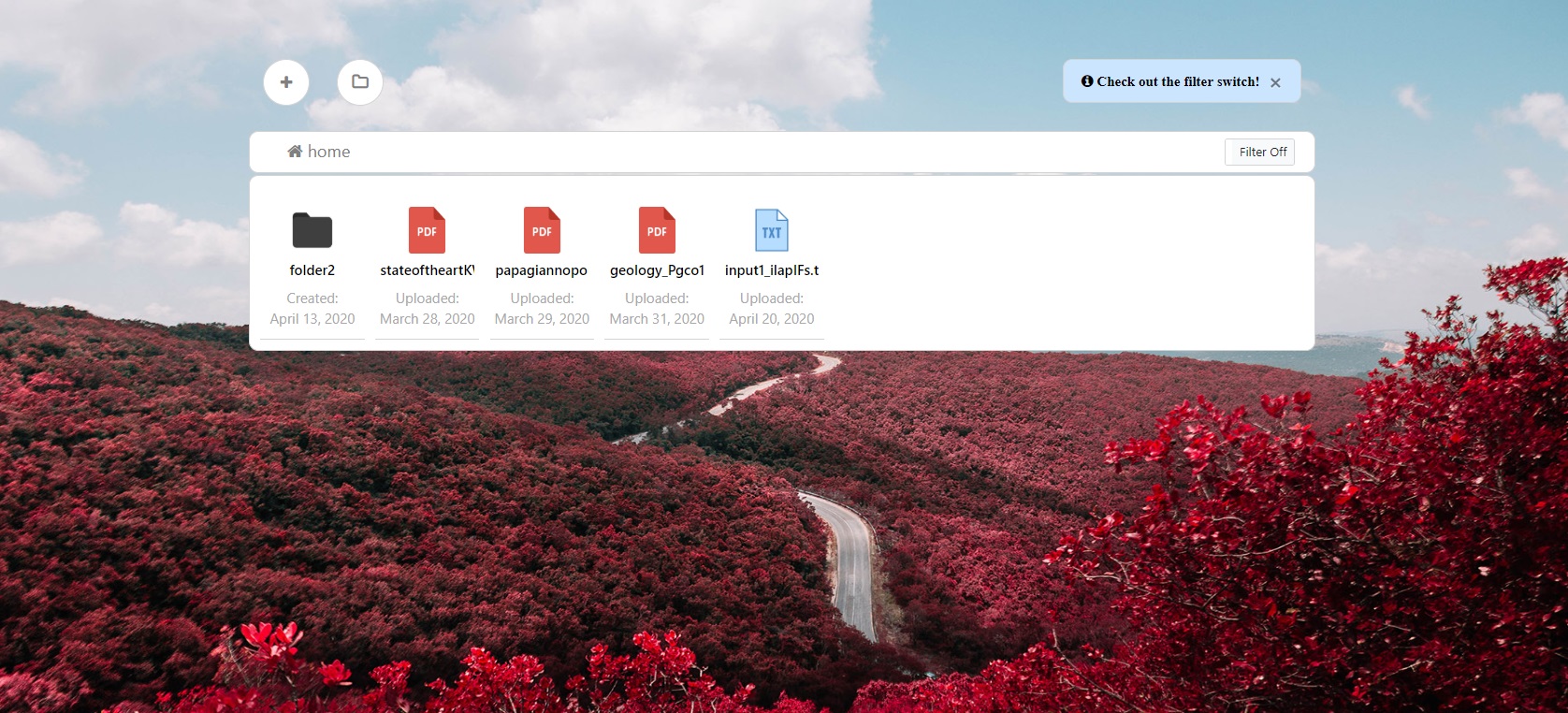Click the April 13, 2020 created date

pyautogui.click(x=312, y=319)
